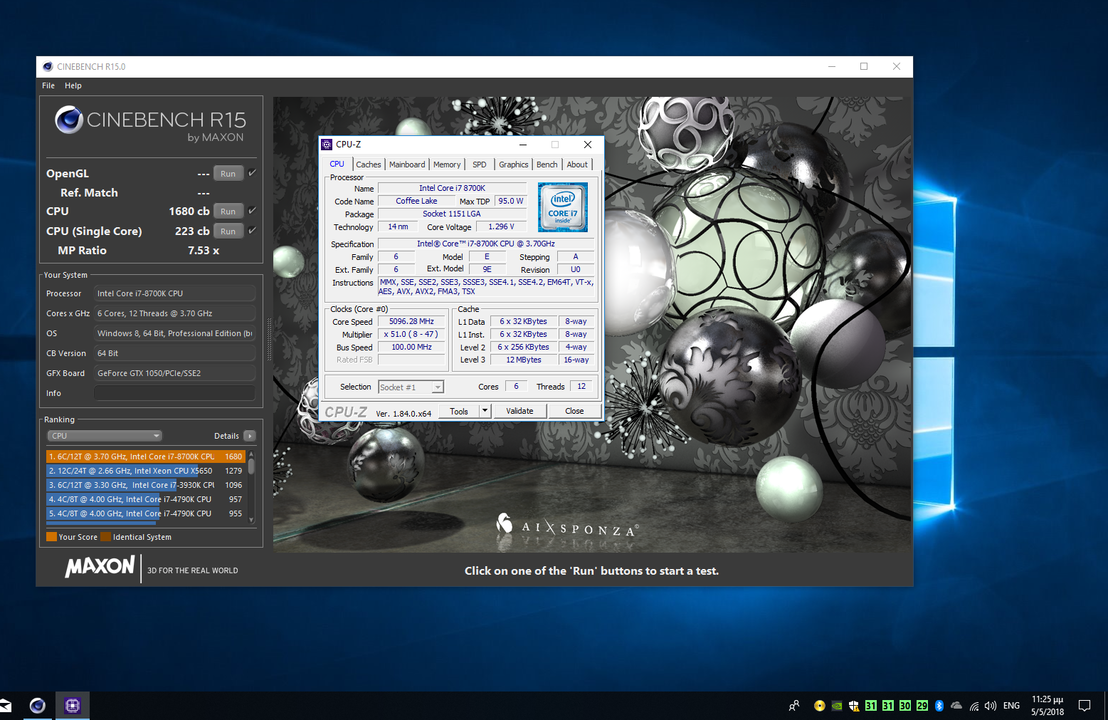Switch to the Graphics tab

click(x=513, y=164)
